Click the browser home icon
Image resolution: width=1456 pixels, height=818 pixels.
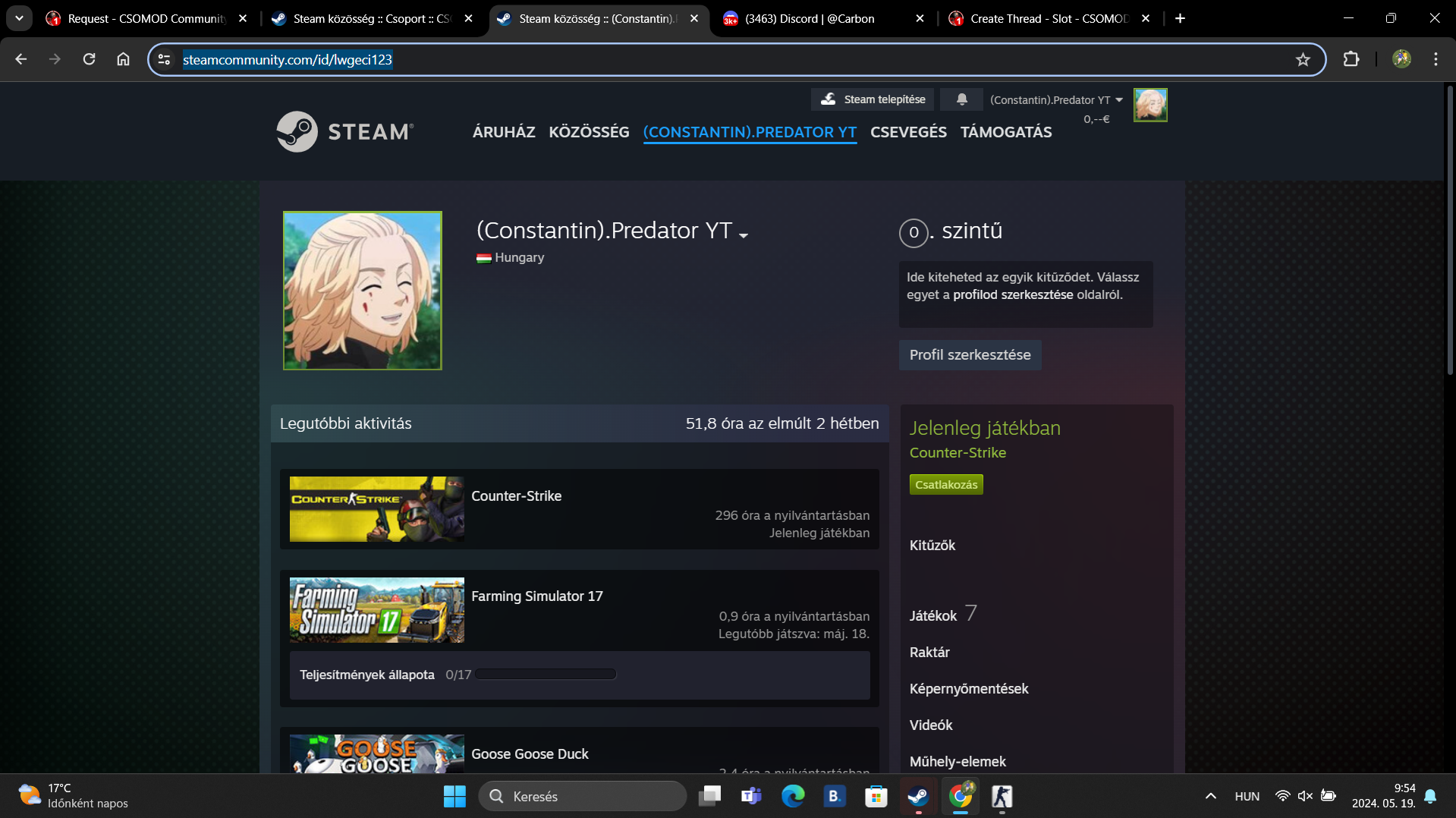[x=123, y=59]
